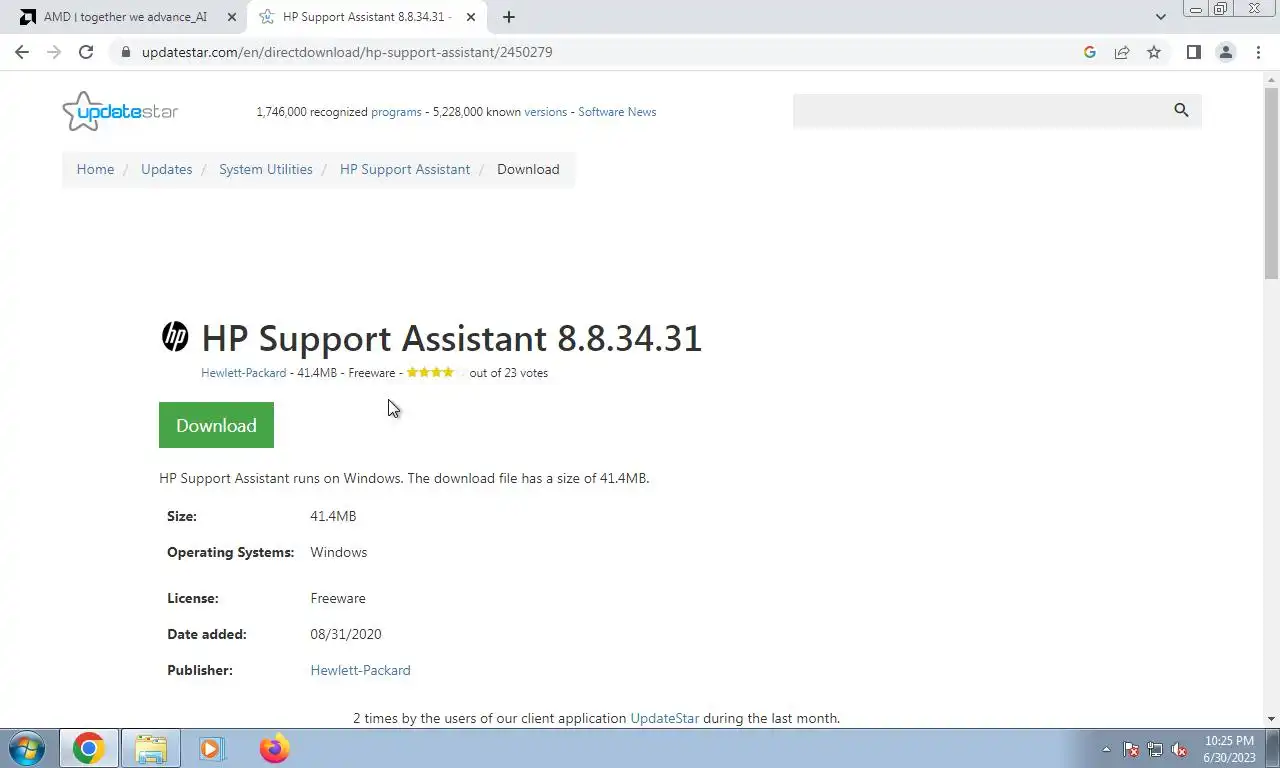Click the UpdateStar search magnifier icon

[1181, 110]
